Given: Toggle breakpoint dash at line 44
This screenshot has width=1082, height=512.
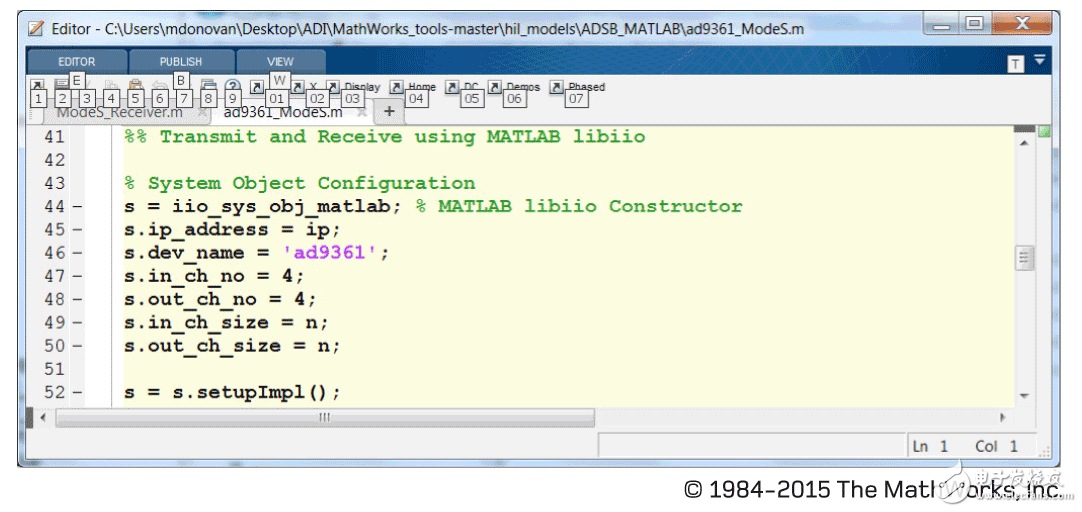Looking at the screenshot, I should (x=78, y=207).
